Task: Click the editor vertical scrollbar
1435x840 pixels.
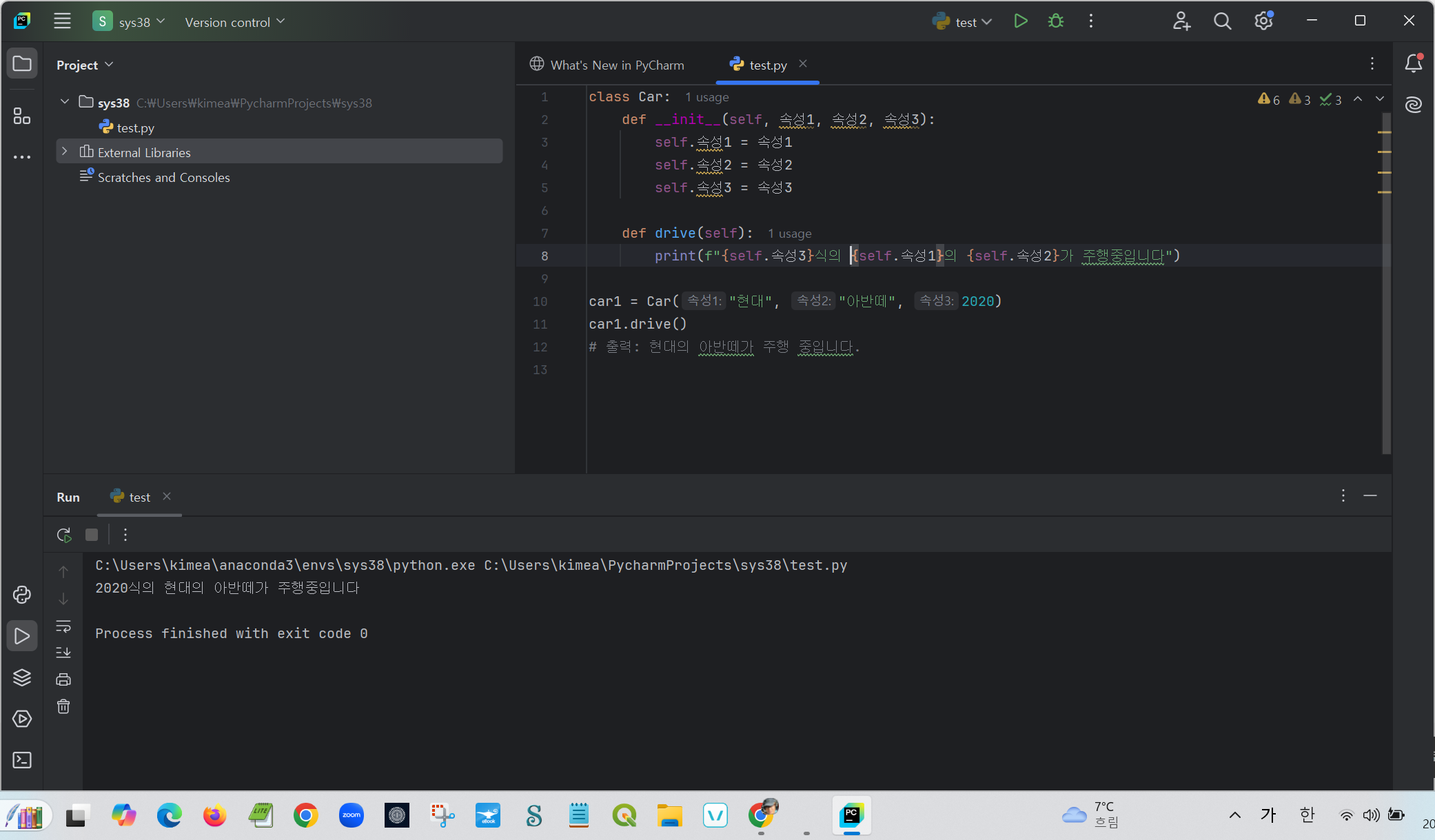Action: click(x=1386, y=310)
